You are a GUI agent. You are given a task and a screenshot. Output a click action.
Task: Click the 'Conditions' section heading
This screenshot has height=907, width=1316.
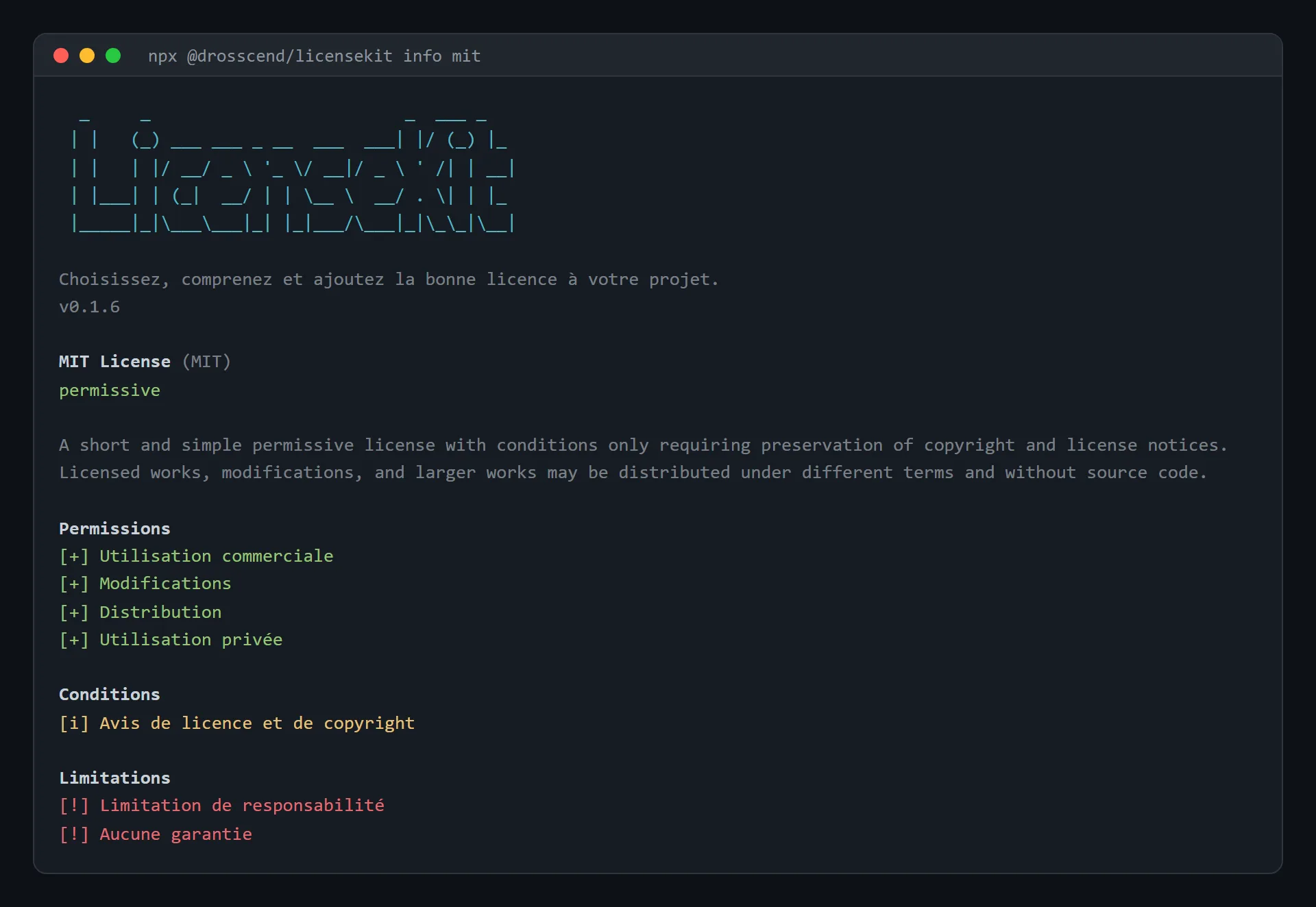110,695
